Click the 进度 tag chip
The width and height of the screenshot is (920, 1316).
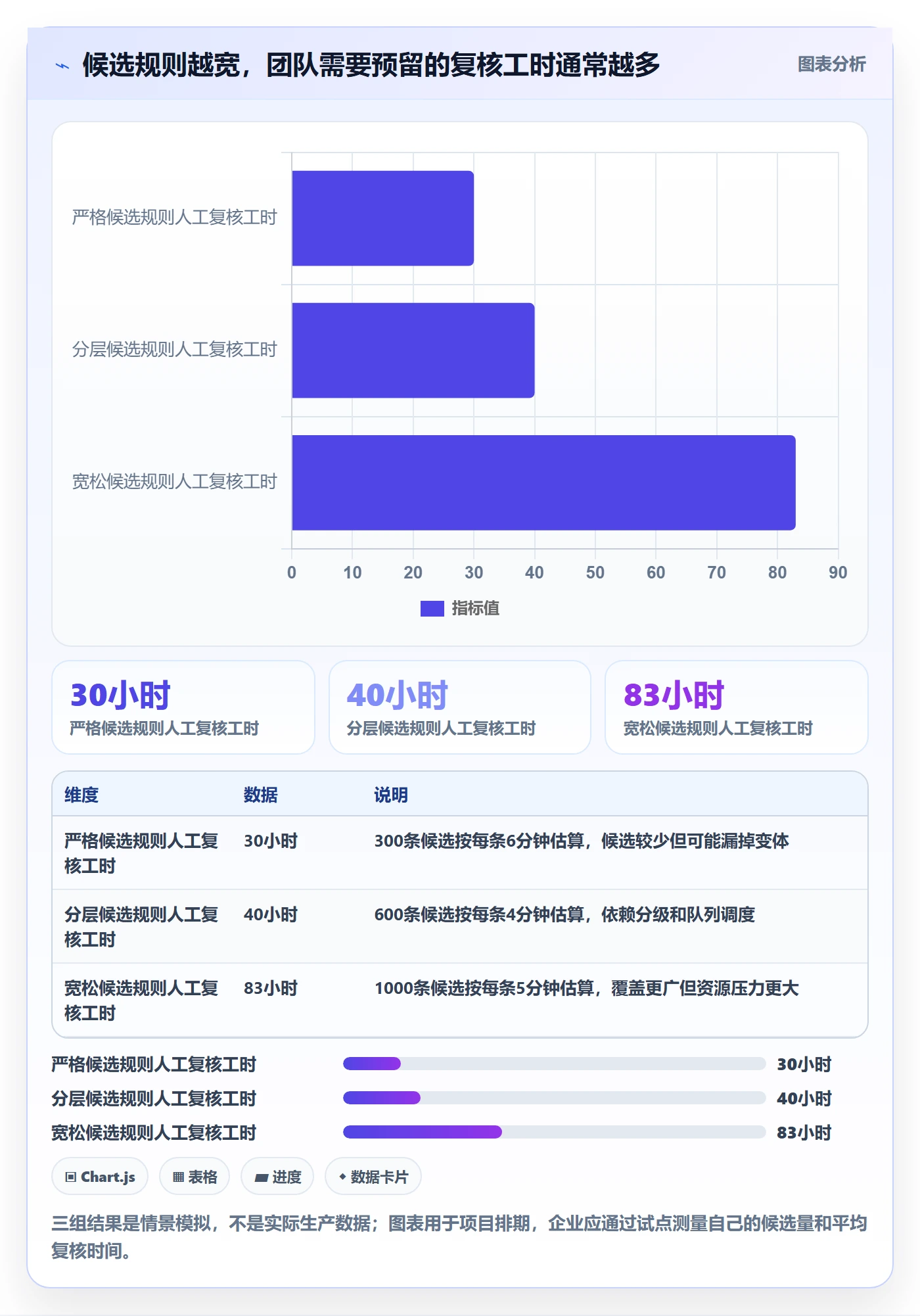click(x=277, y=1177)
